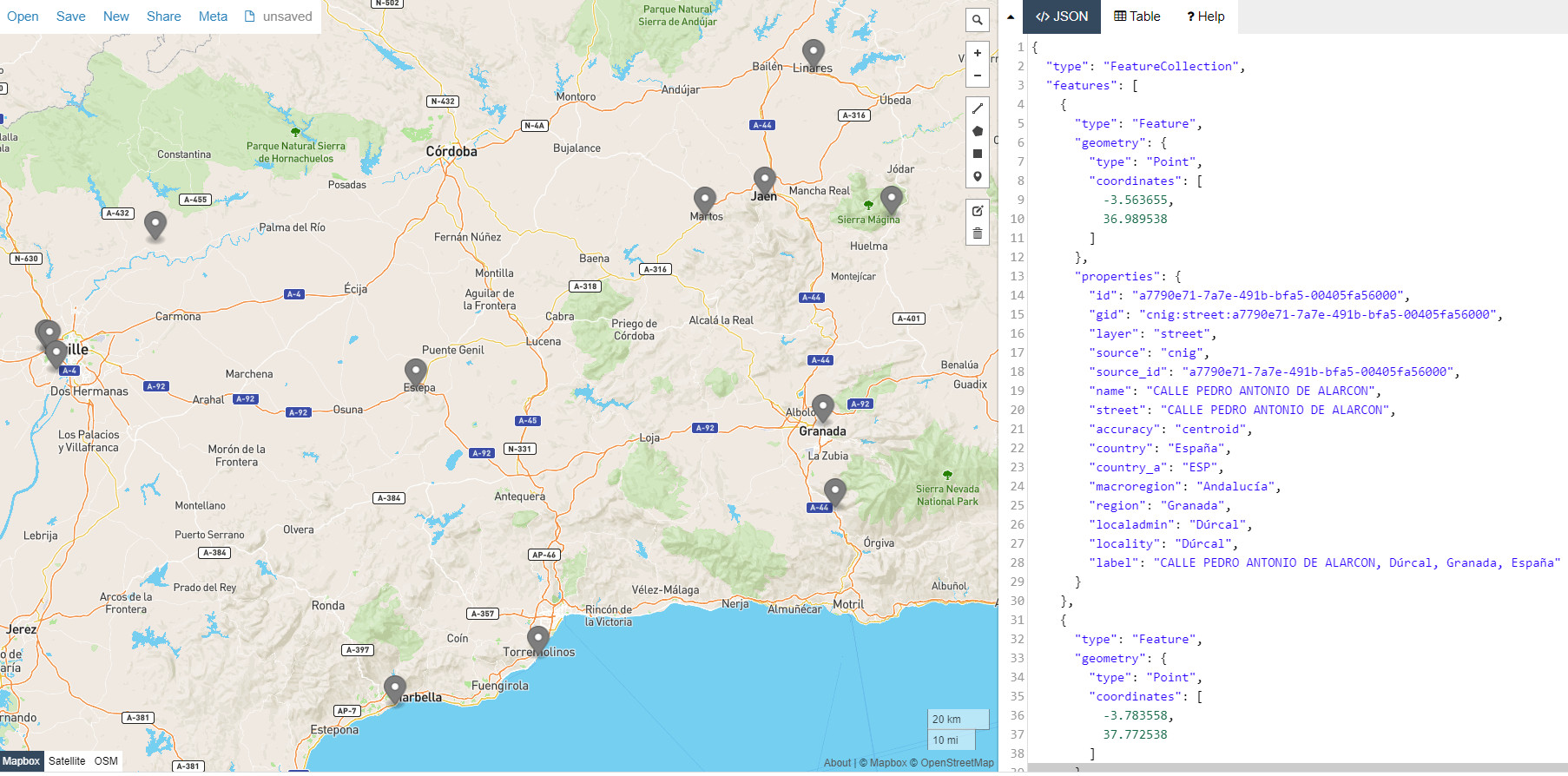Click the "accuracy": "centroid" line

[1170, 429]
